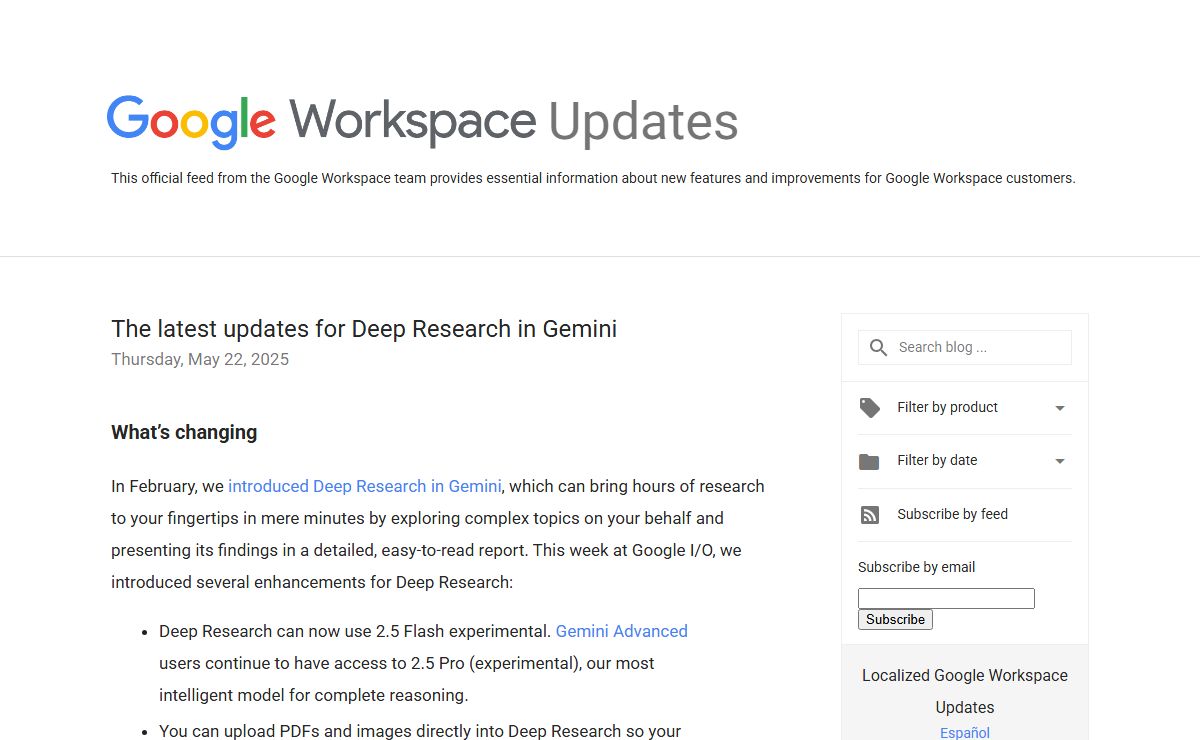The height and width of the screenshot is (740, 1200).
Task: Click the RSS feed icon
Action: pos(870,515)
